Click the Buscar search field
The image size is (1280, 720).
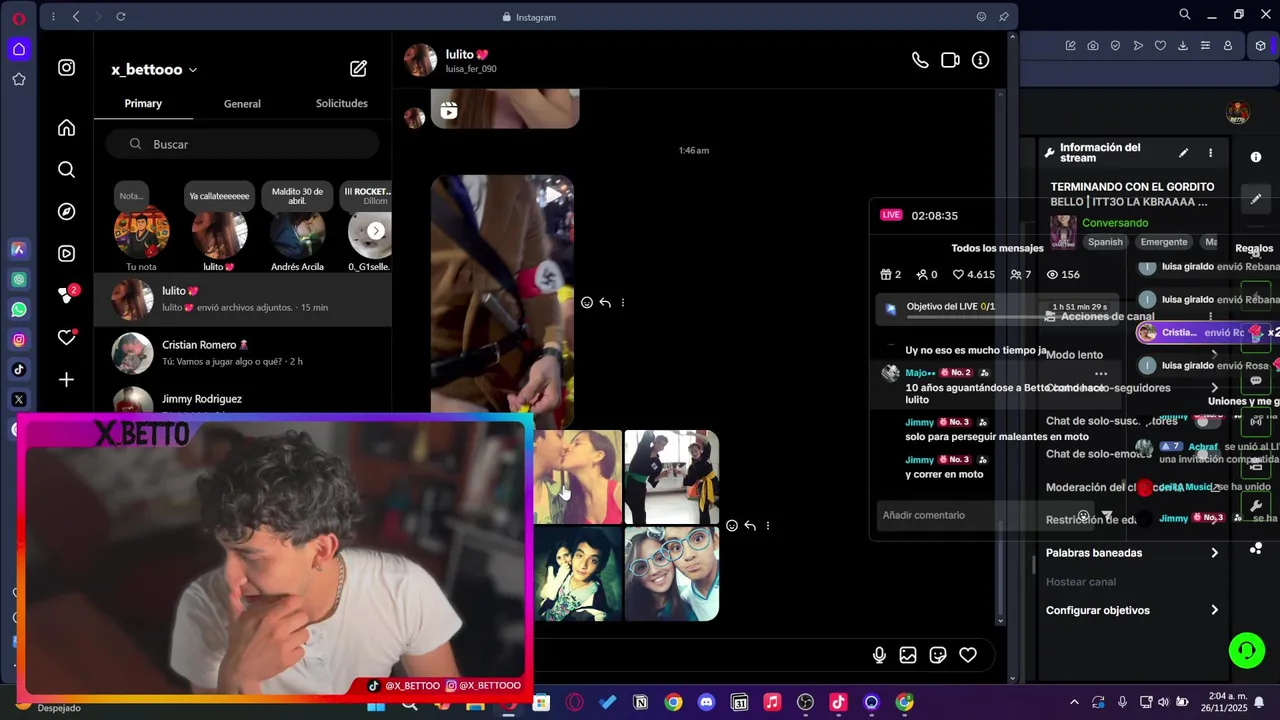point(242,144)
